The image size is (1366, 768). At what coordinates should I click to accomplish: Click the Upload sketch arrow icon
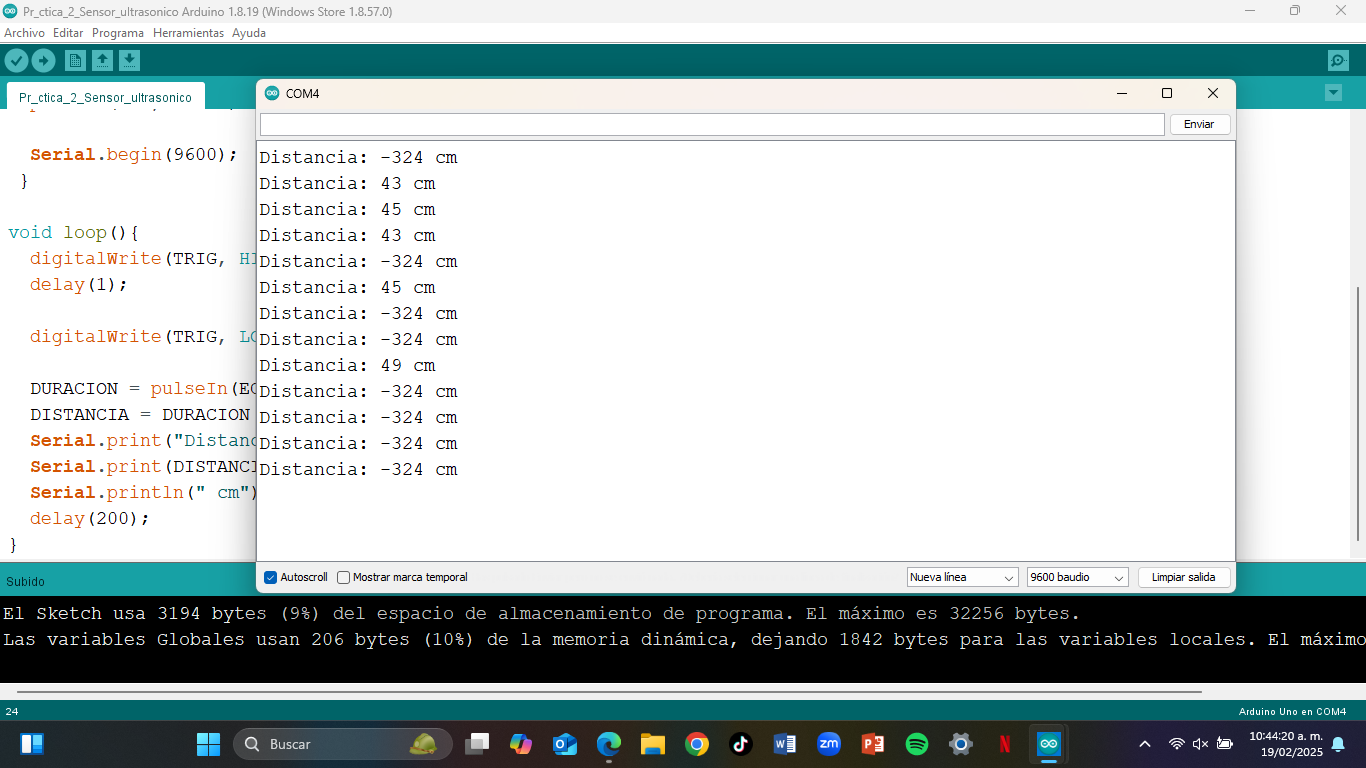point(43,61)
